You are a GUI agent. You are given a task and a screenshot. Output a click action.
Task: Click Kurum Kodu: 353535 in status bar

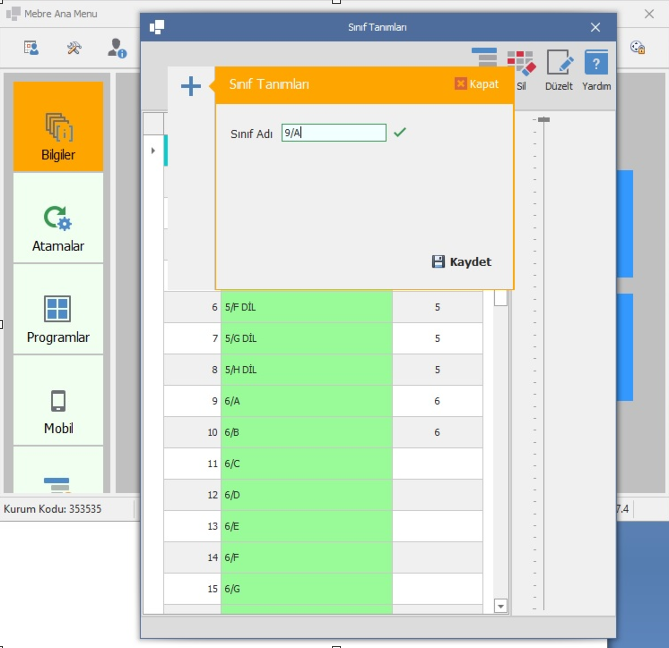(x=52, y=509)
